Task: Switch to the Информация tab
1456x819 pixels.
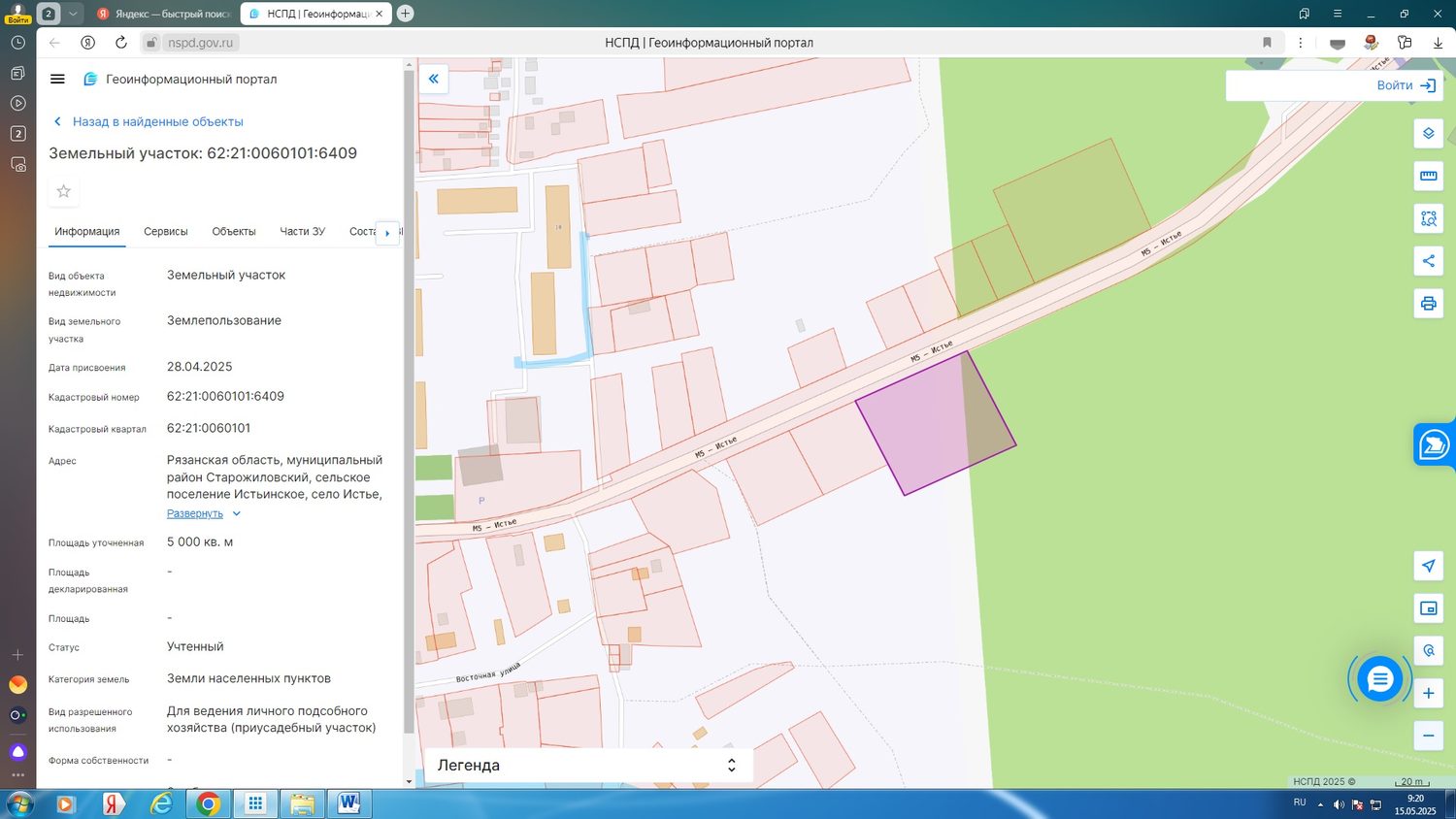Action: 87,232
